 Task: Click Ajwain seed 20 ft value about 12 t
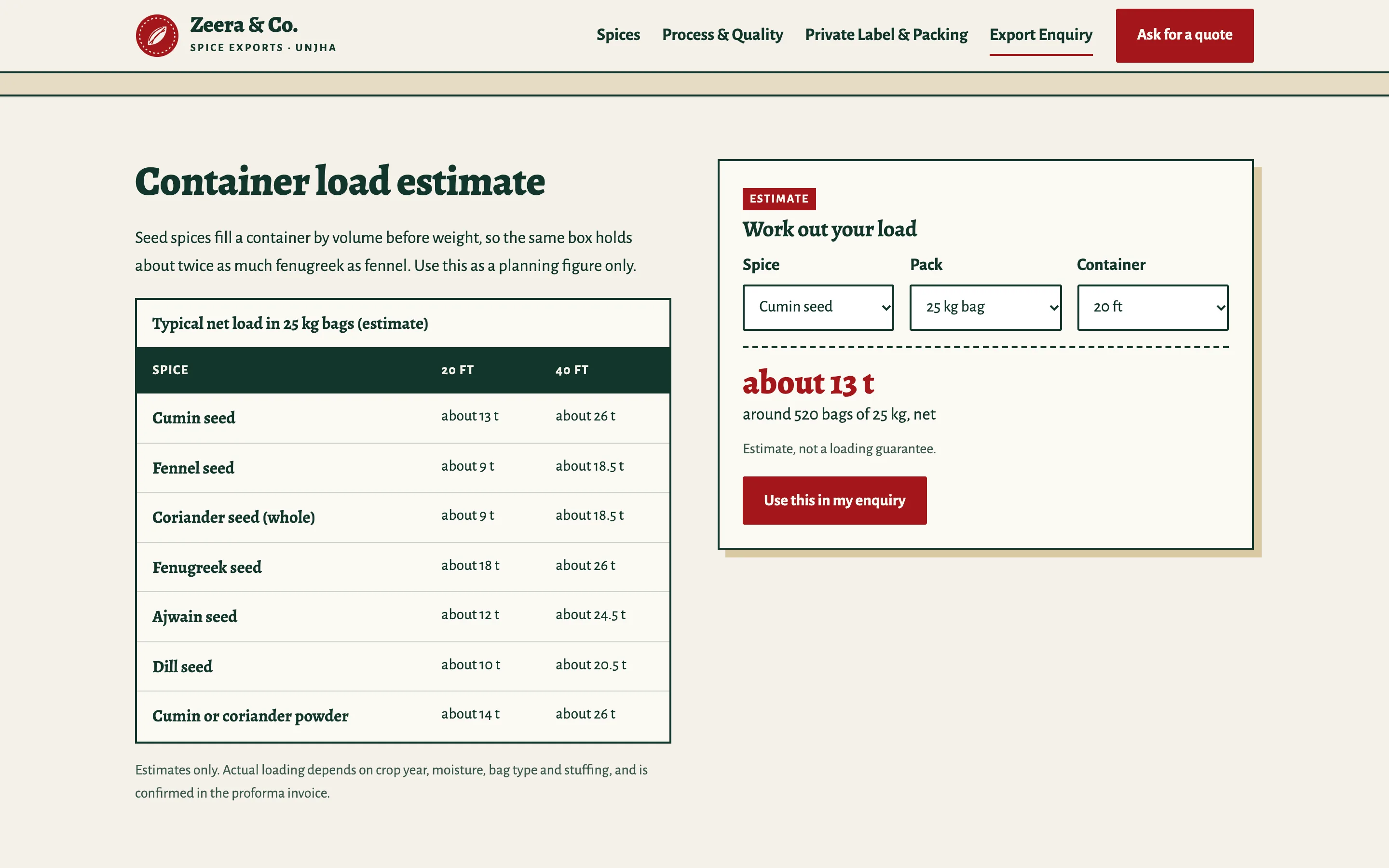pos(470,614)
